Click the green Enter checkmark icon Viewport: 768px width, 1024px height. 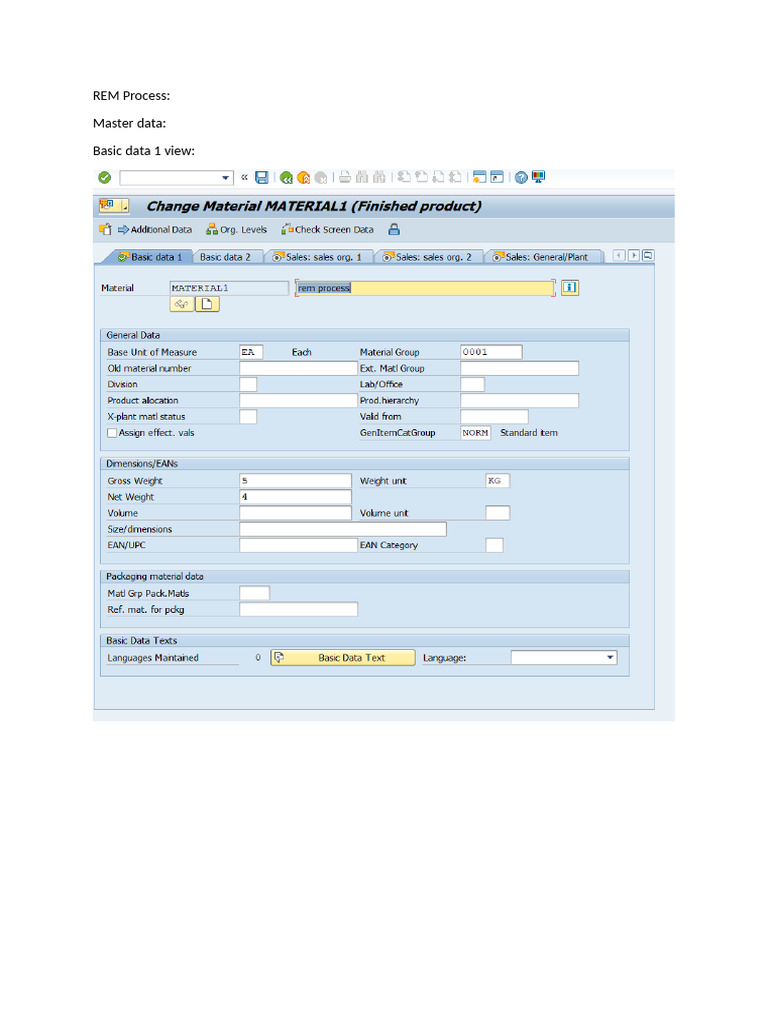[104, 178]
